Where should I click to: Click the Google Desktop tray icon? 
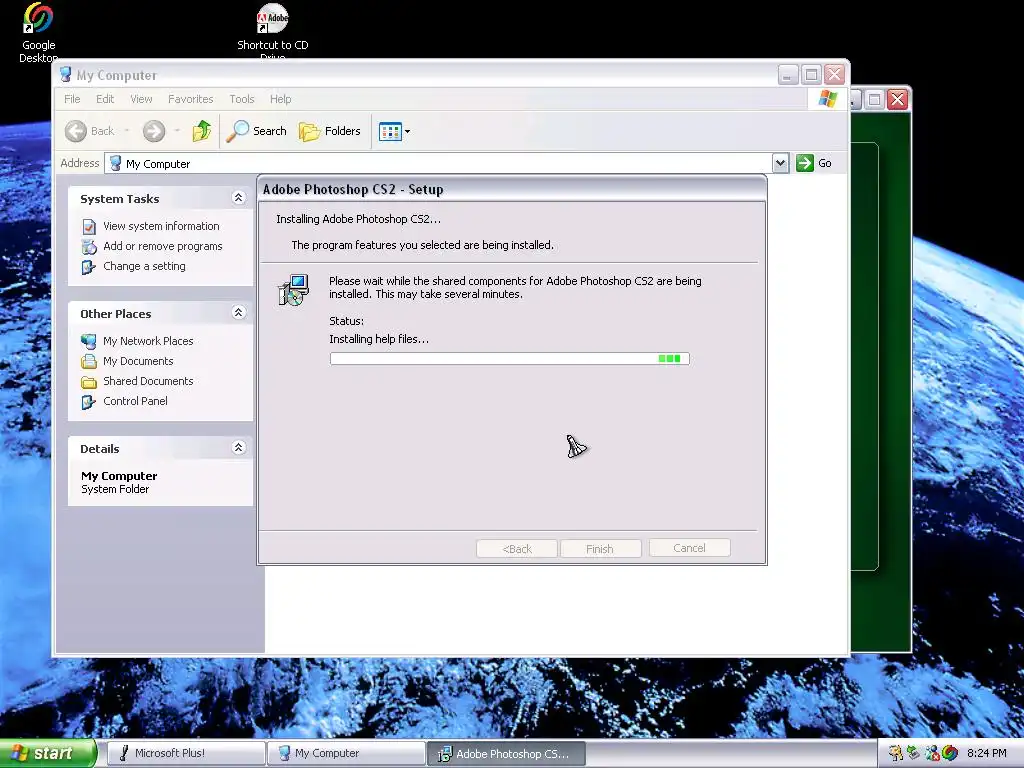[x=950, y=754]
